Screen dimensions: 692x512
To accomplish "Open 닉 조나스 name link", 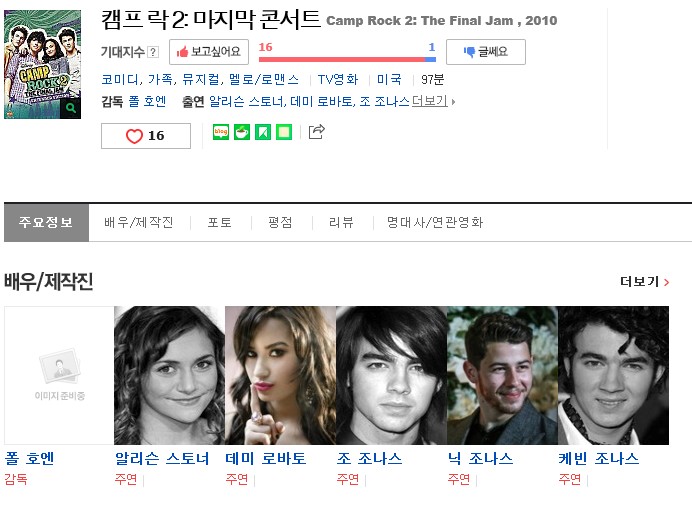I will [481, 459].
